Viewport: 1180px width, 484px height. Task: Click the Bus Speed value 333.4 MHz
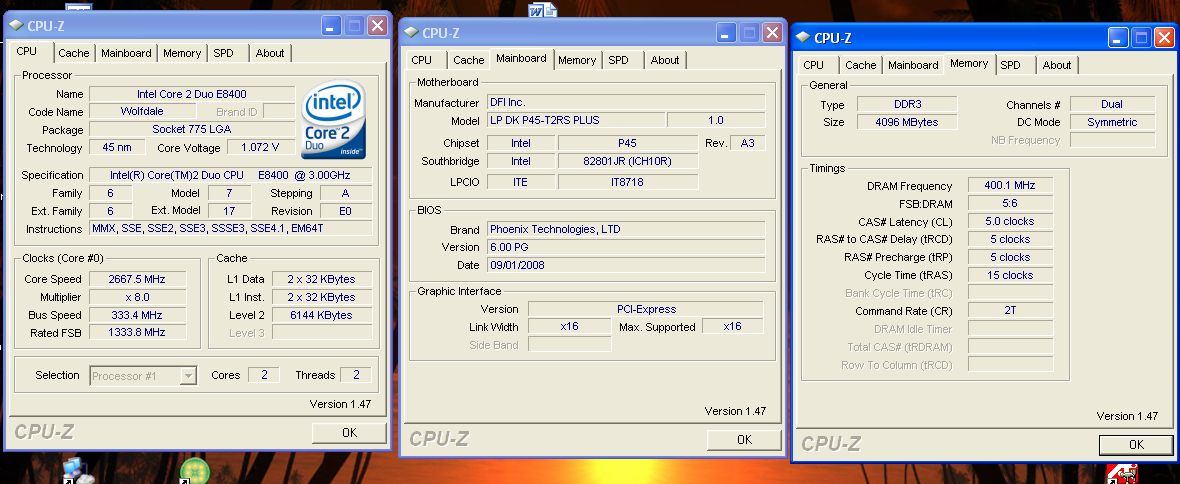(x=136, y=315)
